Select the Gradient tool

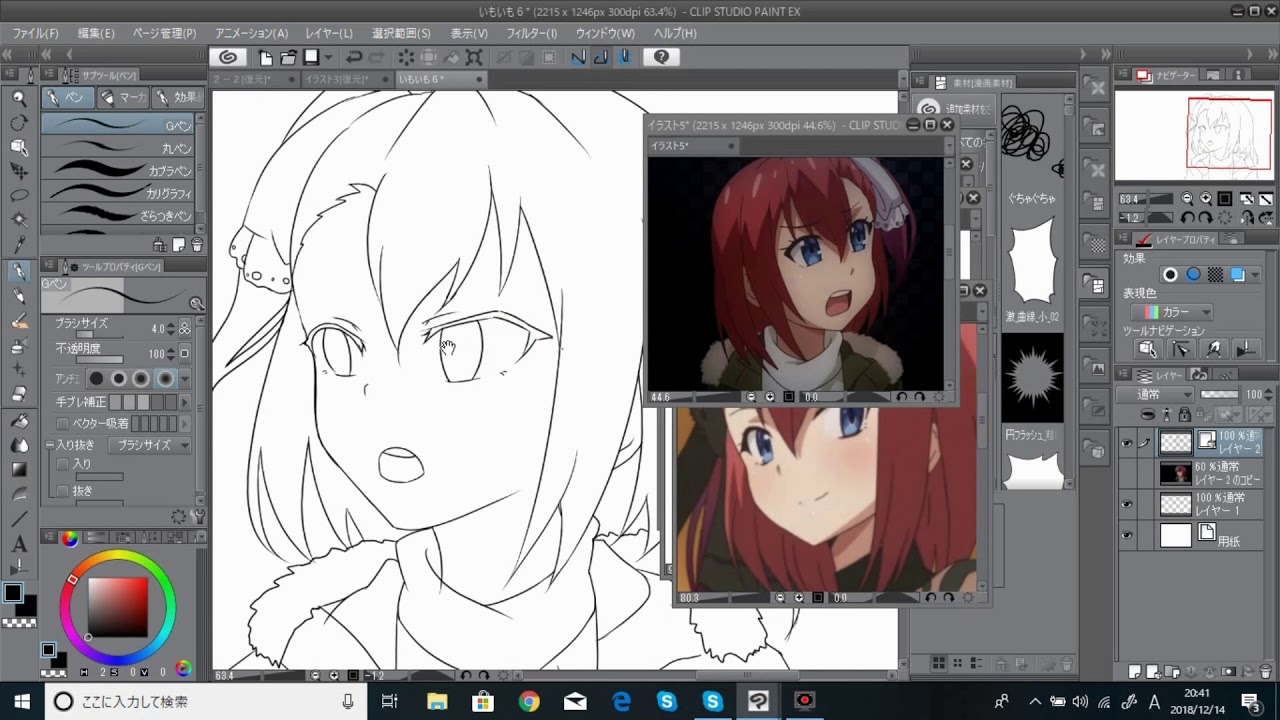click(x=19, y=469)
